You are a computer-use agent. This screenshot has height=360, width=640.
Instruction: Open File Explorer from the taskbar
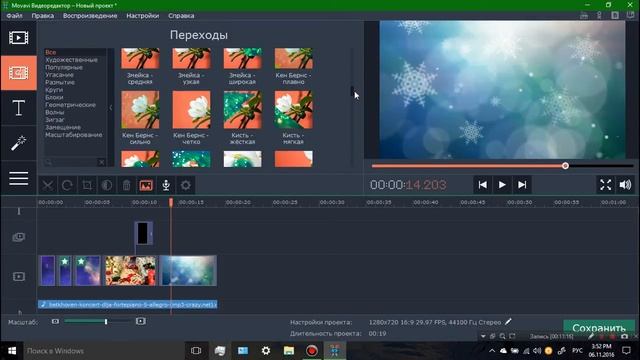289,351
